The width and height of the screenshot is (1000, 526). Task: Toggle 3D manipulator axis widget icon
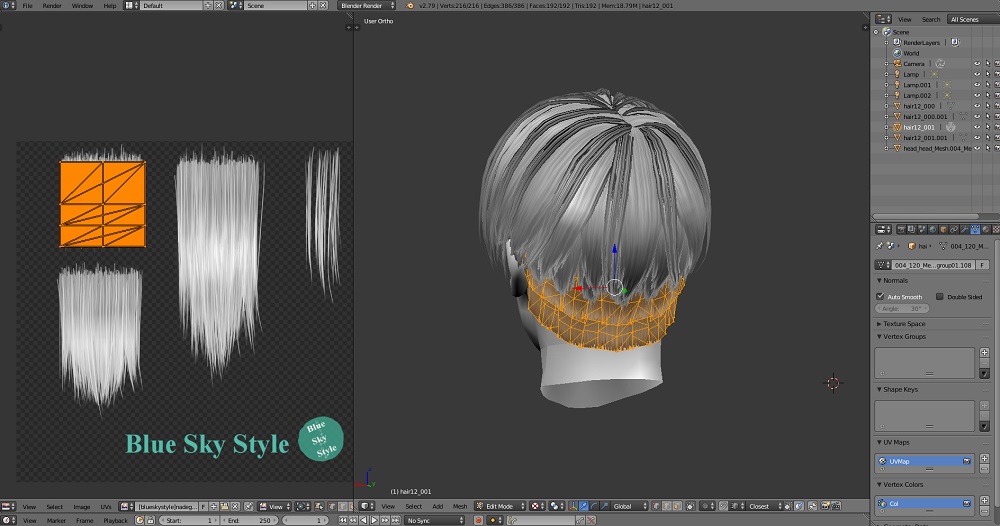[x=573, y=506]
